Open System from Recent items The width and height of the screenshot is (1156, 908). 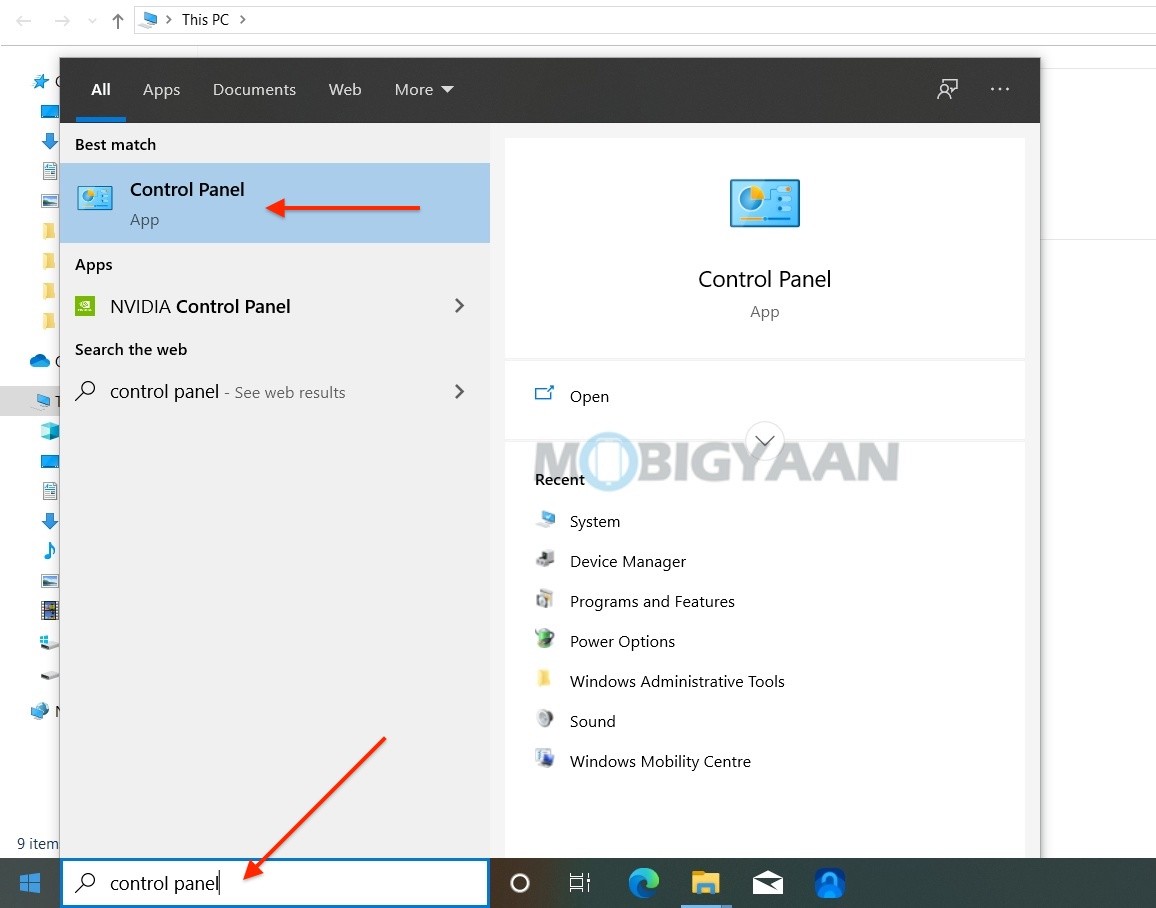click(595, 521)
